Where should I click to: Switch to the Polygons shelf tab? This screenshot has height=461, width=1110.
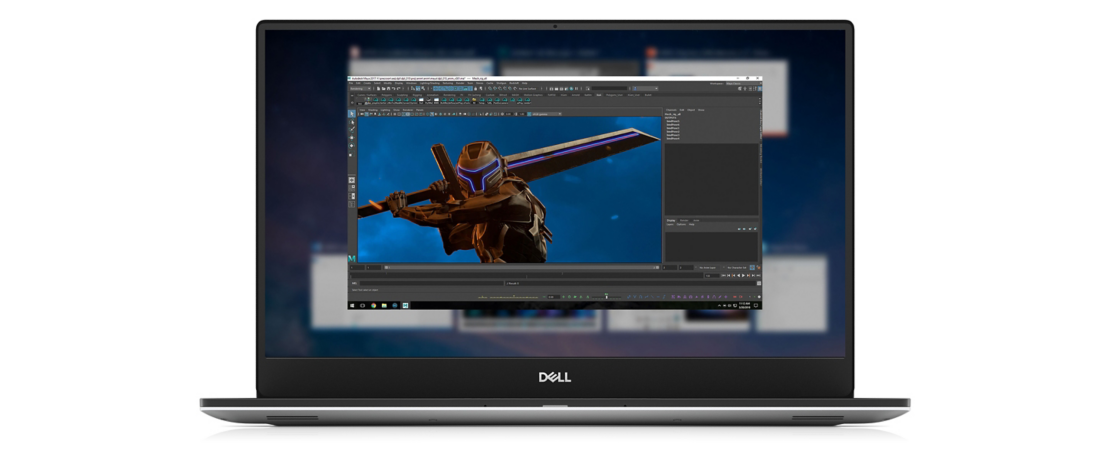pos(387,95)
